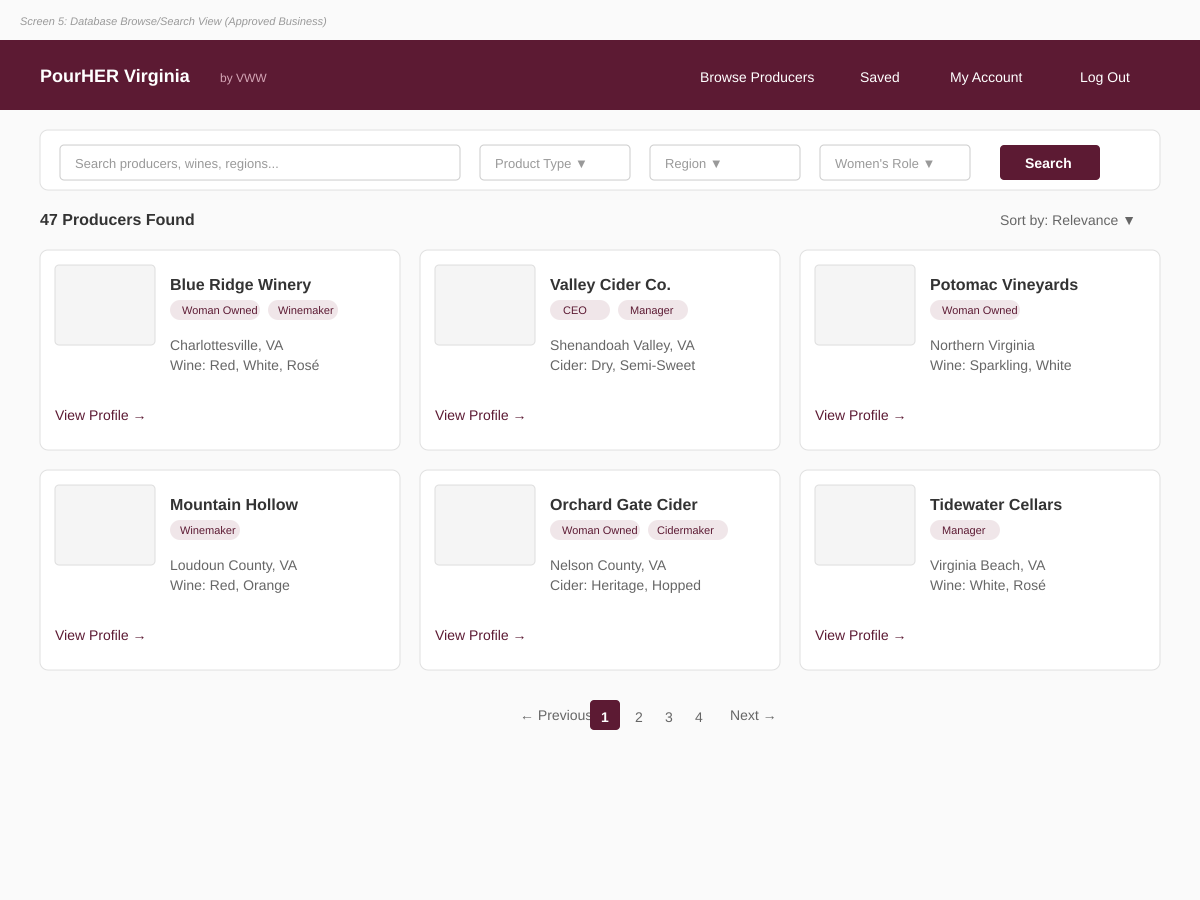Click the Blue Ridge Winery thumbnail image
The height and width of the screenshot is (900, 1200).
coord(105,305)
